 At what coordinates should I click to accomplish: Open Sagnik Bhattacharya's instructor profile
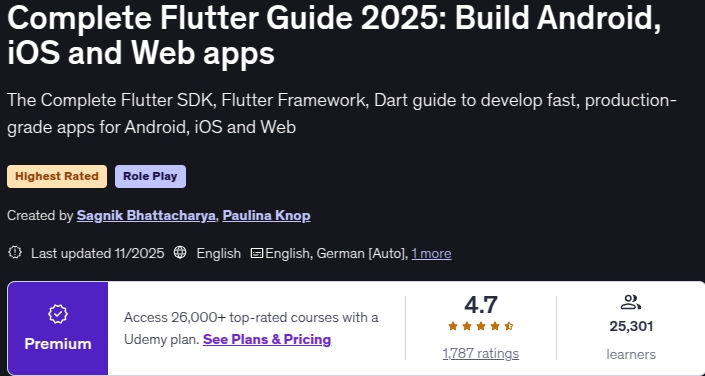pos(146,215)
